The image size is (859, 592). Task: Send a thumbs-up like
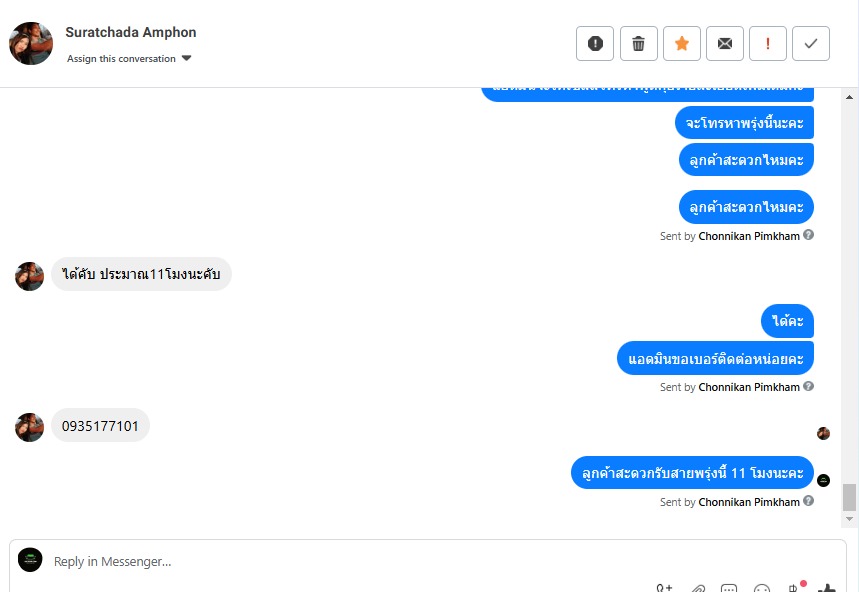827,588
